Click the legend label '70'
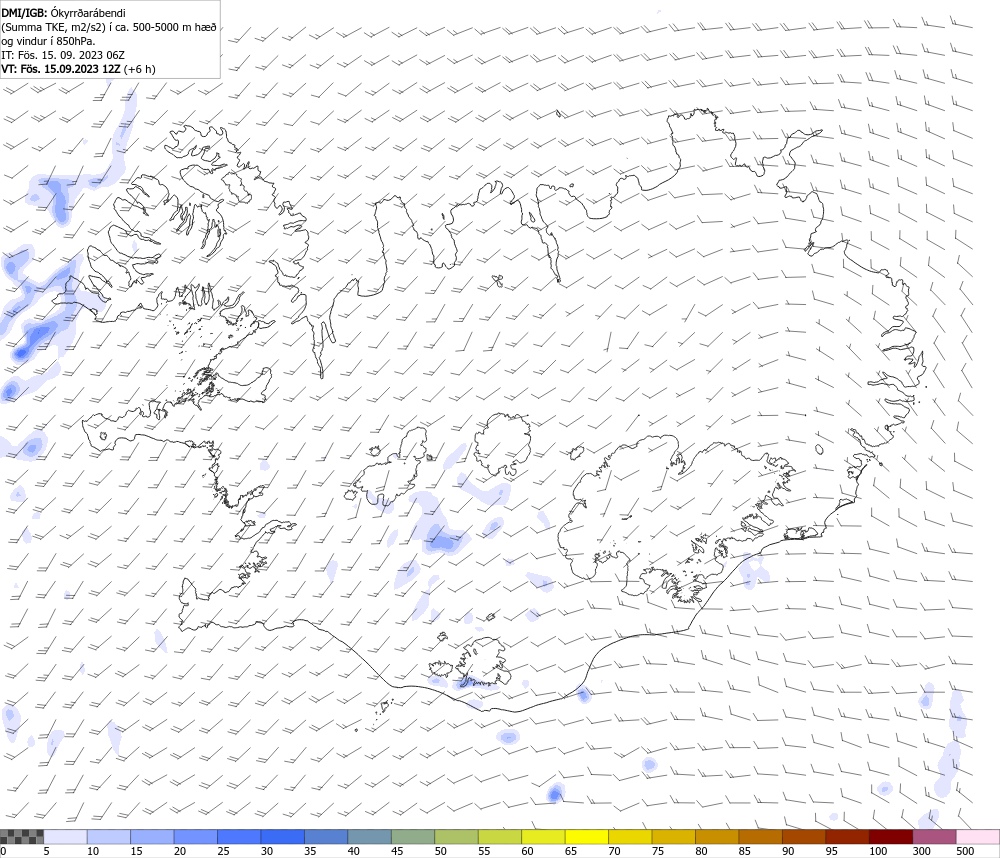This screenshot has height=858, width=1000. point(614,851)
